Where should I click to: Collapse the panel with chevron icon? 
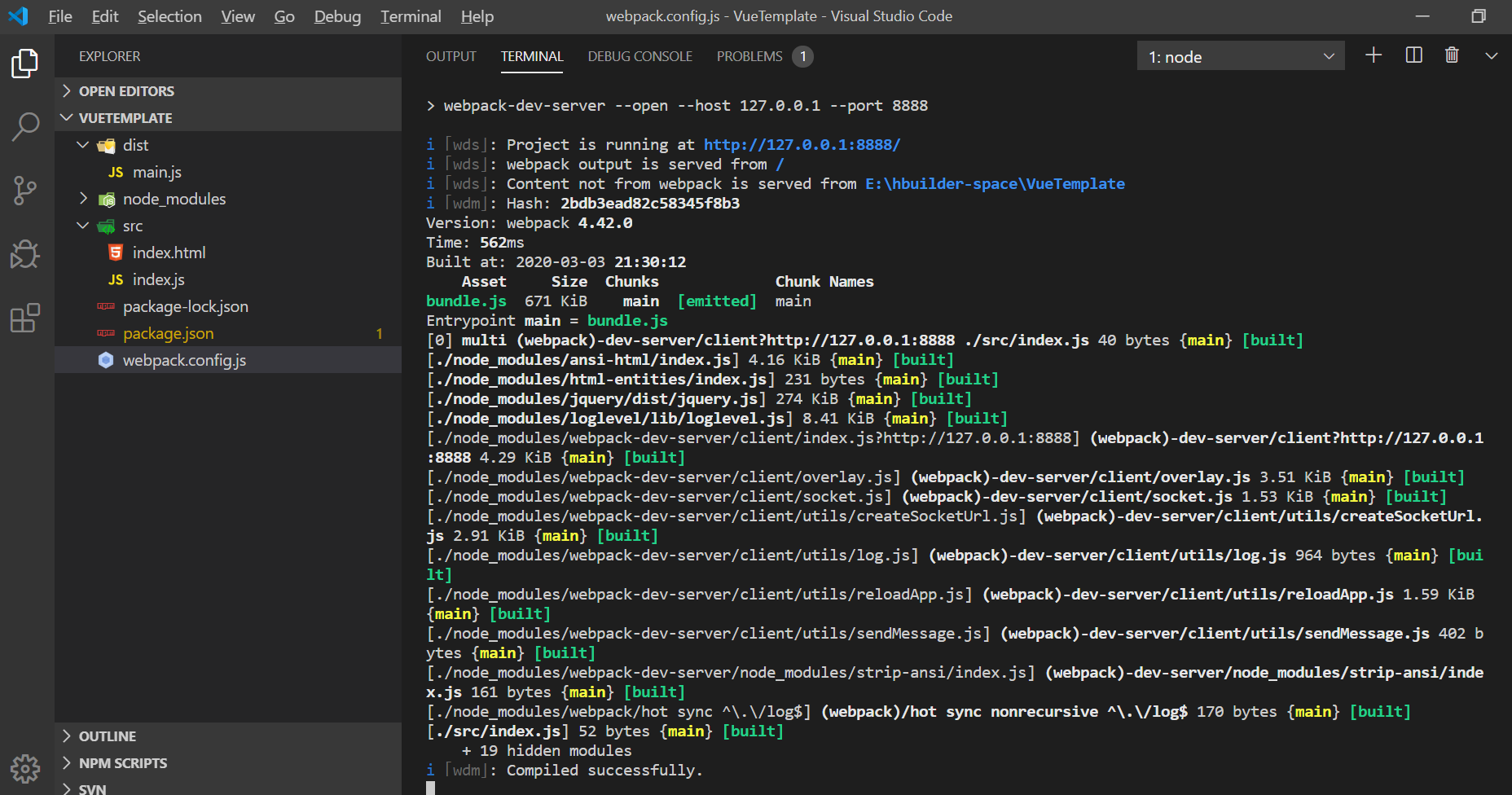[1491, 55]
